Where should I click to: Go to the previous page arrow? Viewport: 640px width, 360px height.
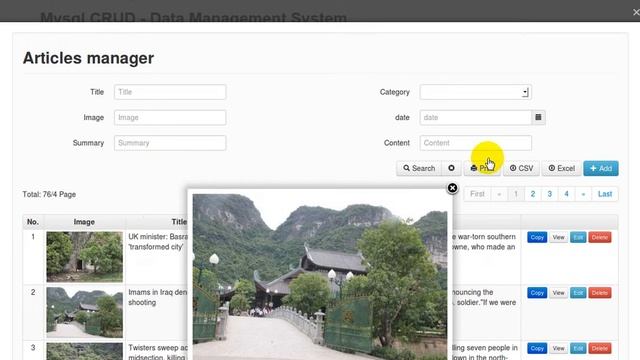click(x=499, y=194)
